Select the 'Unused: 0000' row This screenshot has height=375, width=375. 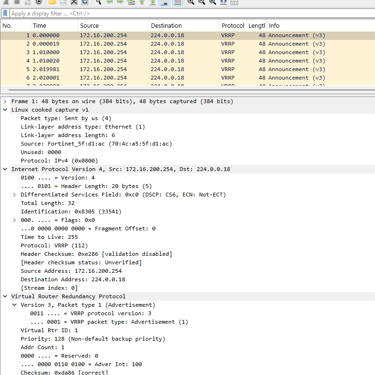click(x=41, y=152)
